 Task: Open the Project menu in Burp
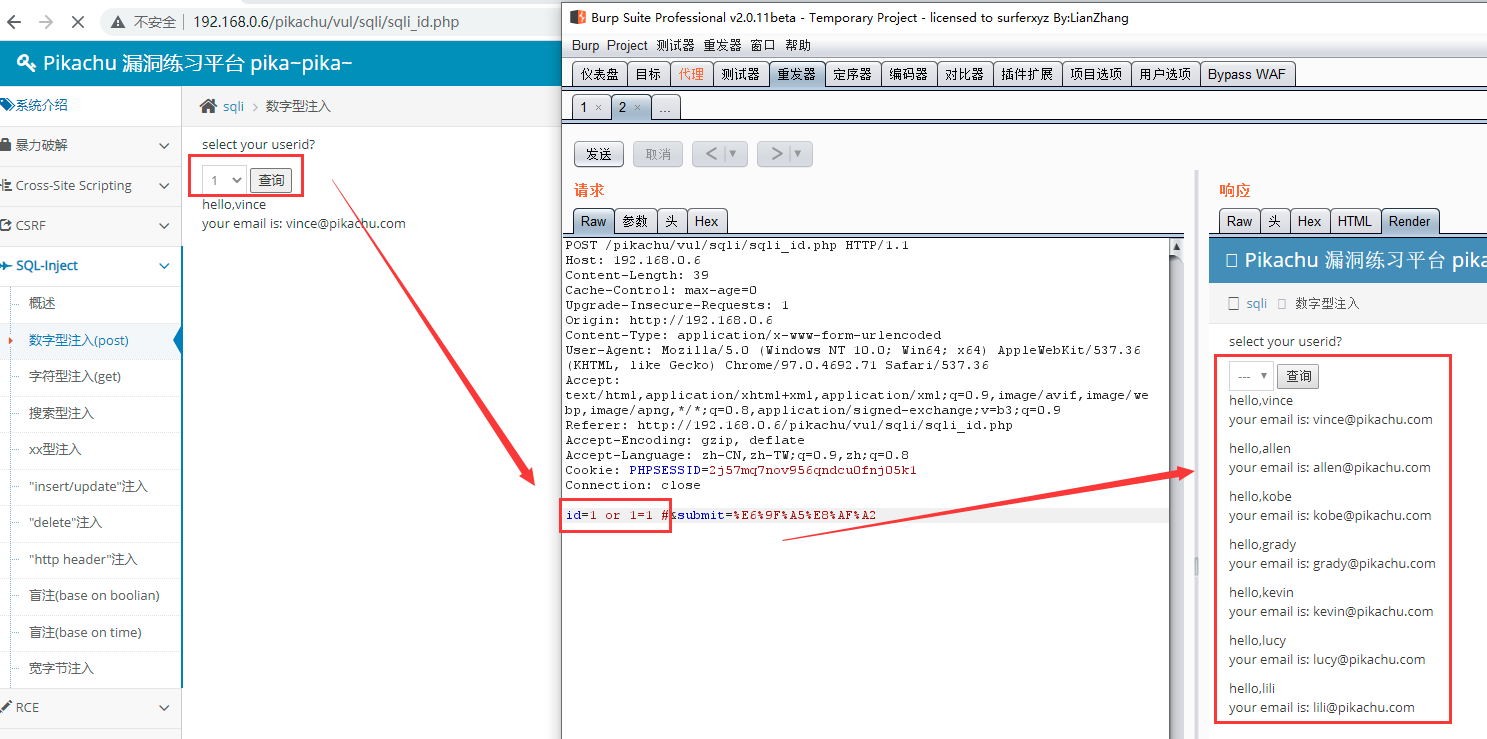pos(627,45)
